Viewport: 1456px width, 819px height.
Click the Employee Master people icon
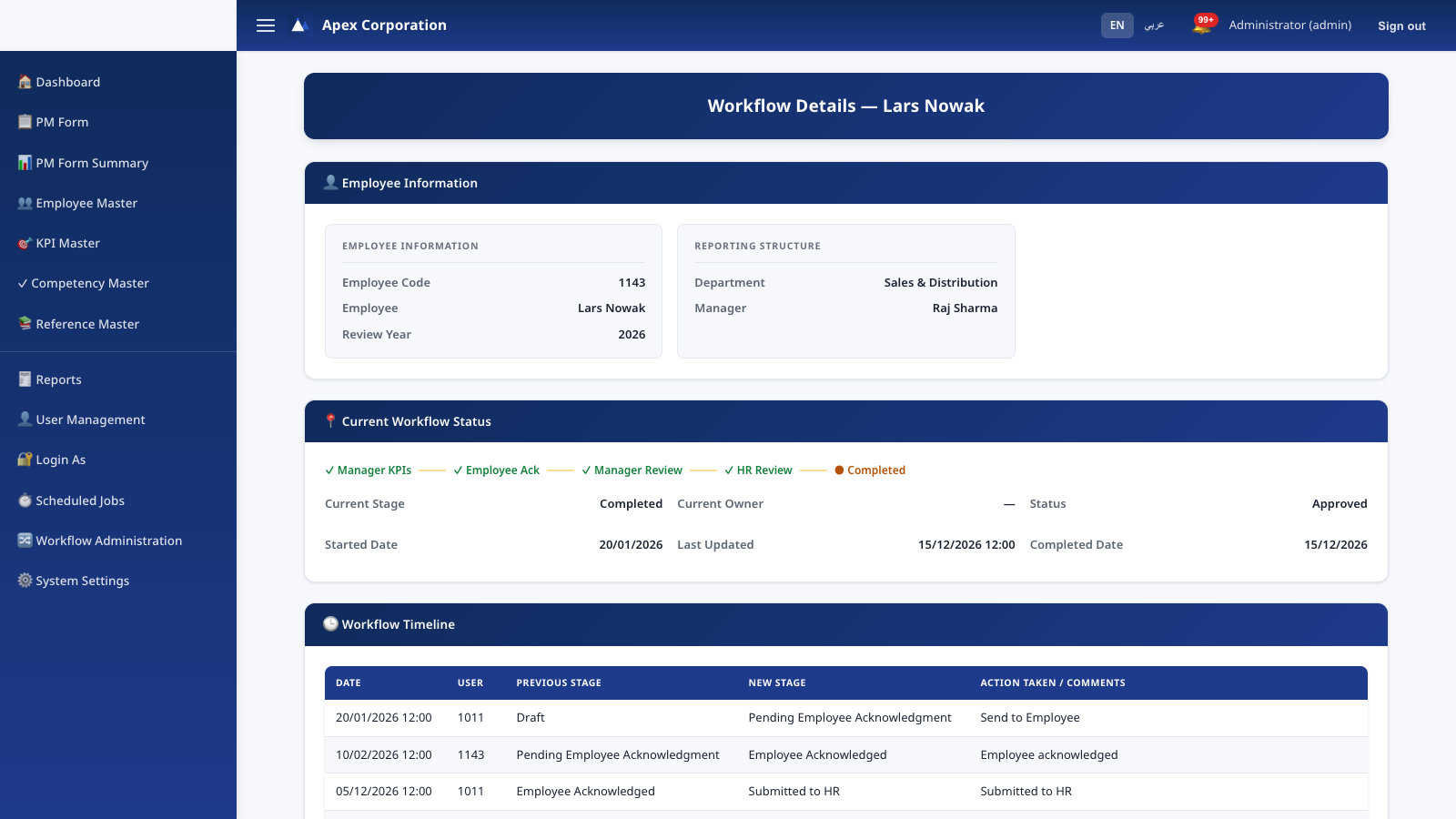click(x=25, y=203)
